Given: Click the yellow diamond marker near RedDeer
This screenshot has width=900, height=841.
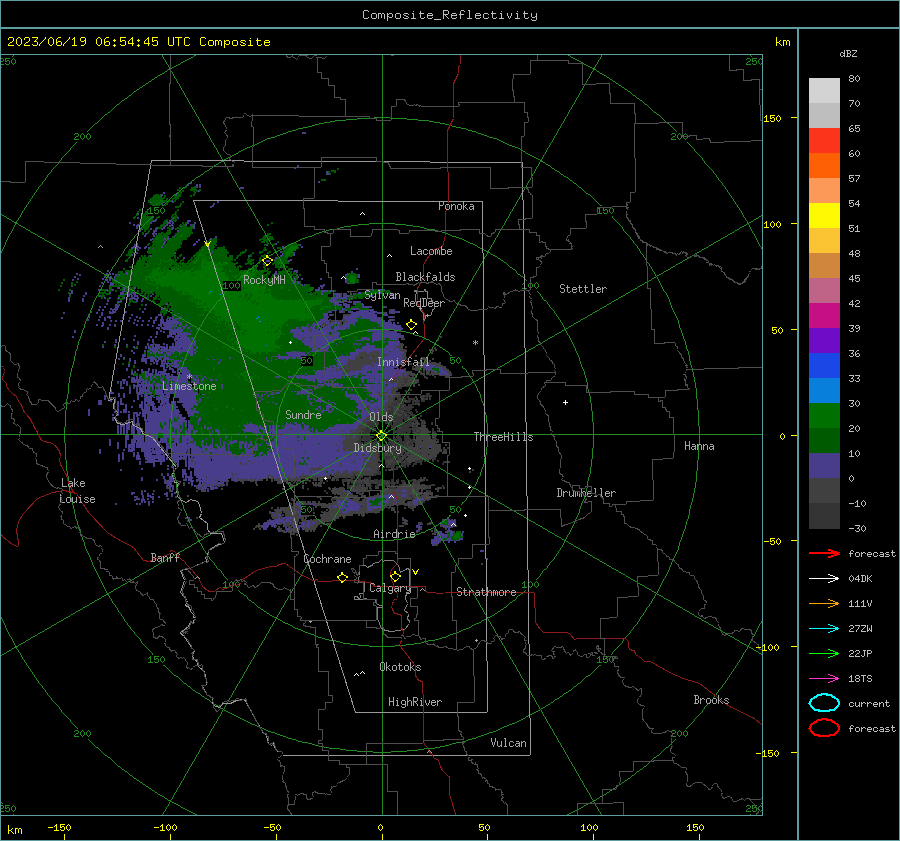Looking at the screenshot, I should click(411, 325).
